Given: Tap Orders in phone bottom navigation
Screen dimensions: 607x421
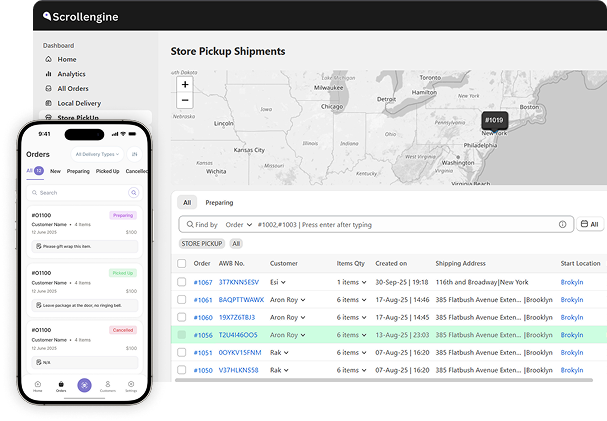Looking at the screenshot, I should pos(61,386).
